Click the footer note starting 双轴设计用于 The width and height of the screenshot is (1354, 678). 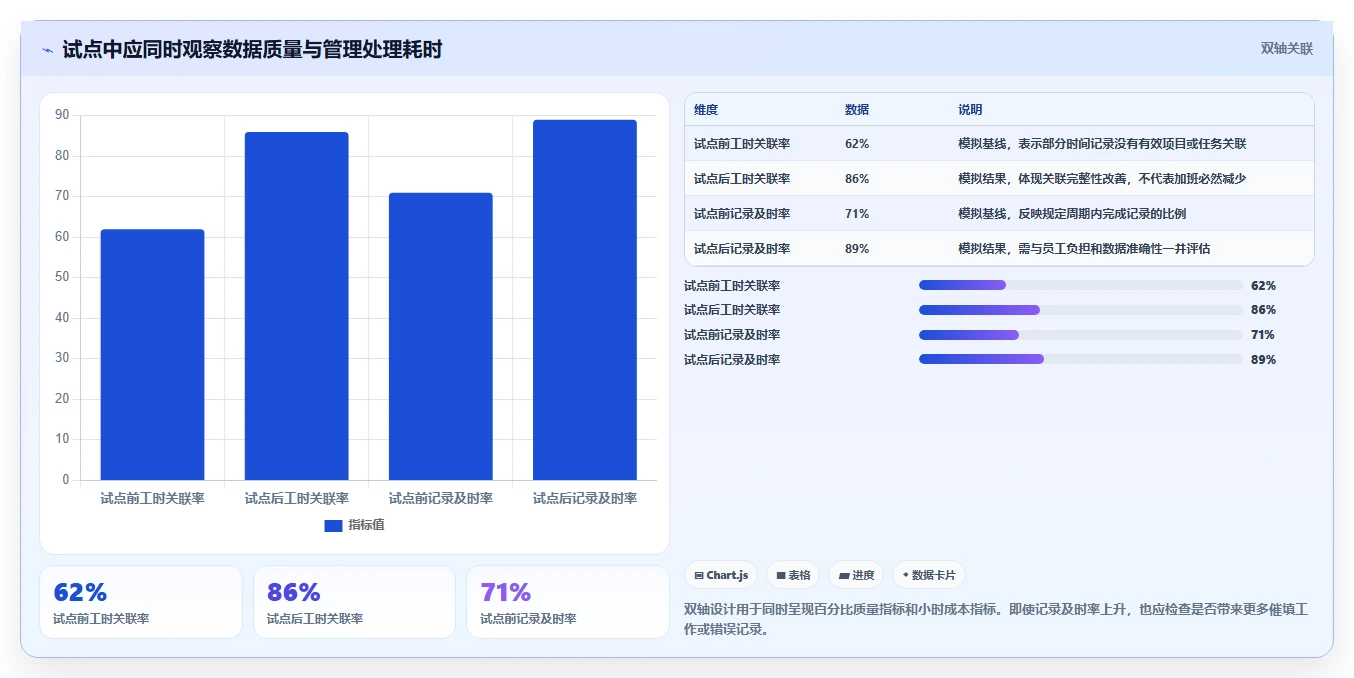click(x=996, y=620)
